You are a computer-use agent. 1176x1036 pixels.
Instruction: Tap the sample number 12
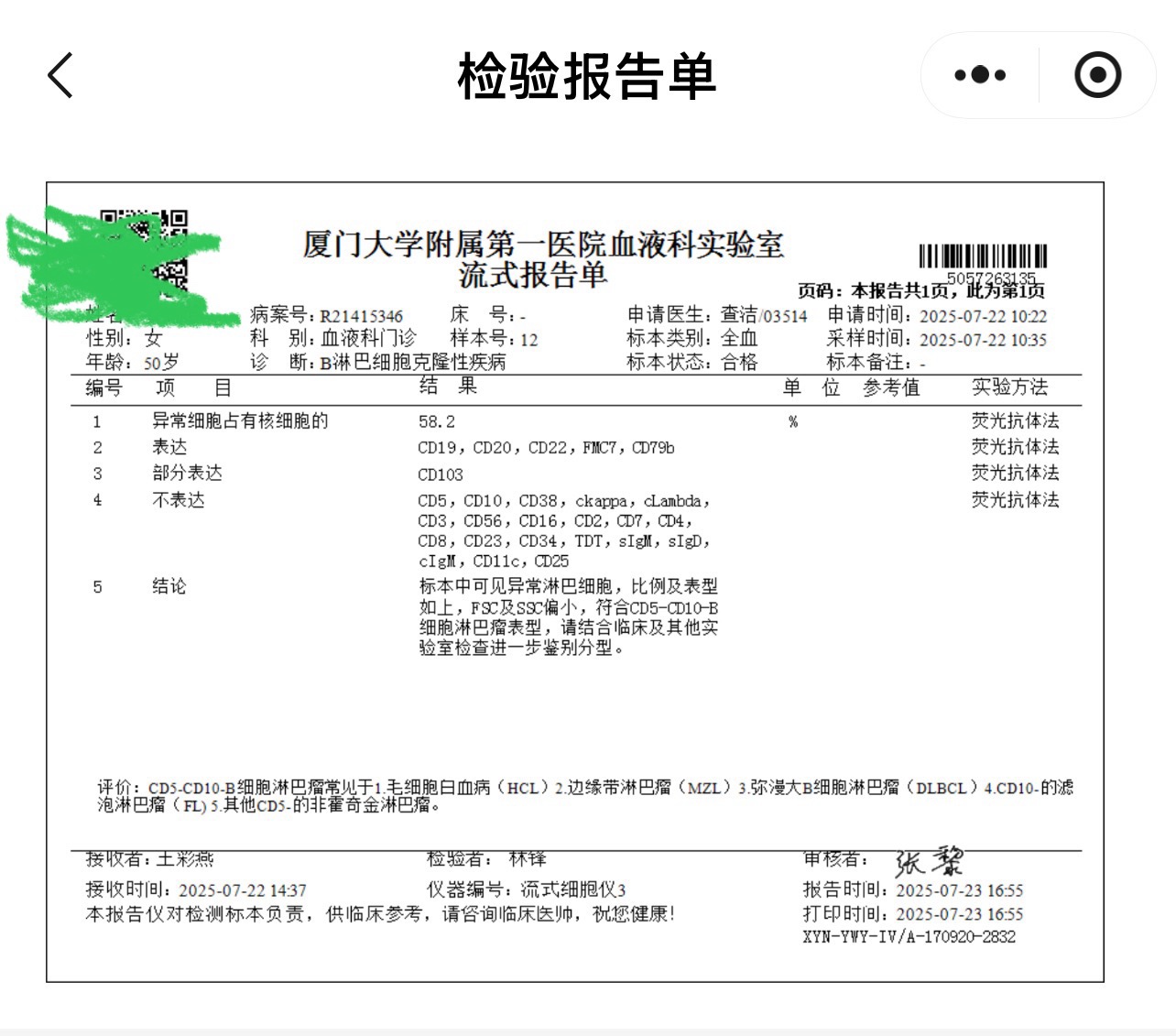point(528,340)
